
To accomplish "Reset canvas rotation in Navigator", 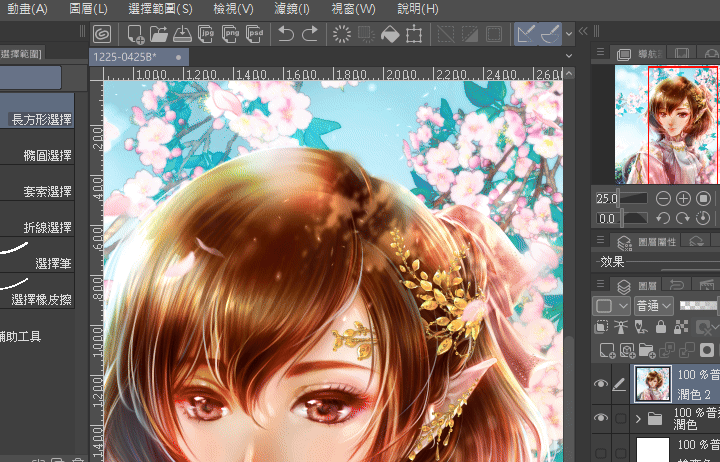I will point(703,218).
